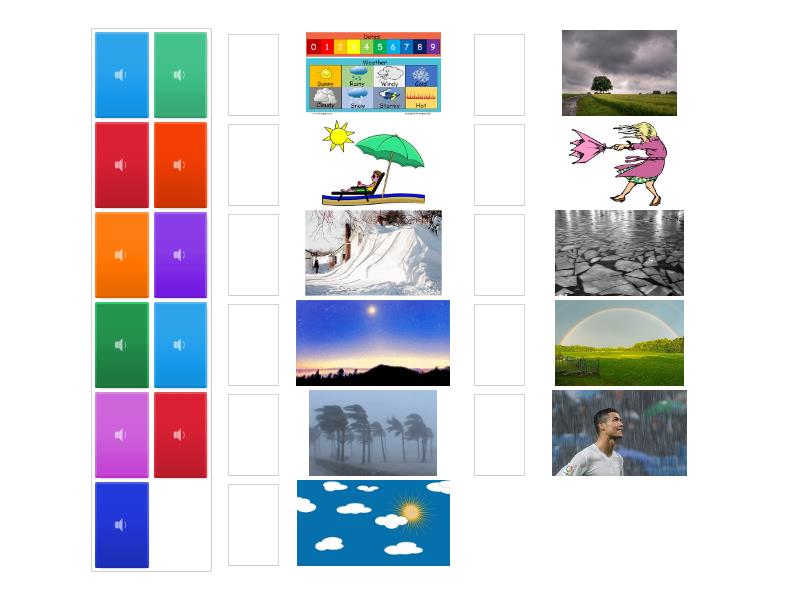This screenshot has height=600, width=800.
Task: Select the woman with broken umbrella picture
Action: [x=618, y=163]
